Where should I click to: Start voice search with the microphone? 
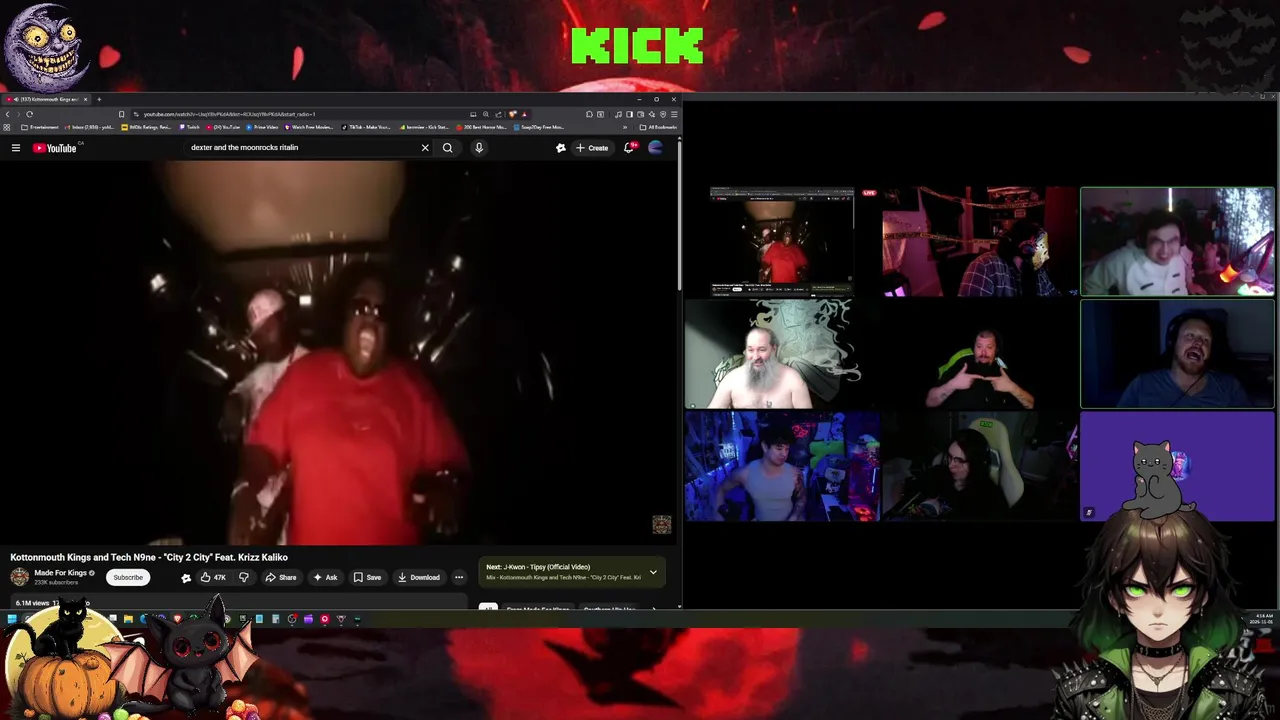[479, 148]
